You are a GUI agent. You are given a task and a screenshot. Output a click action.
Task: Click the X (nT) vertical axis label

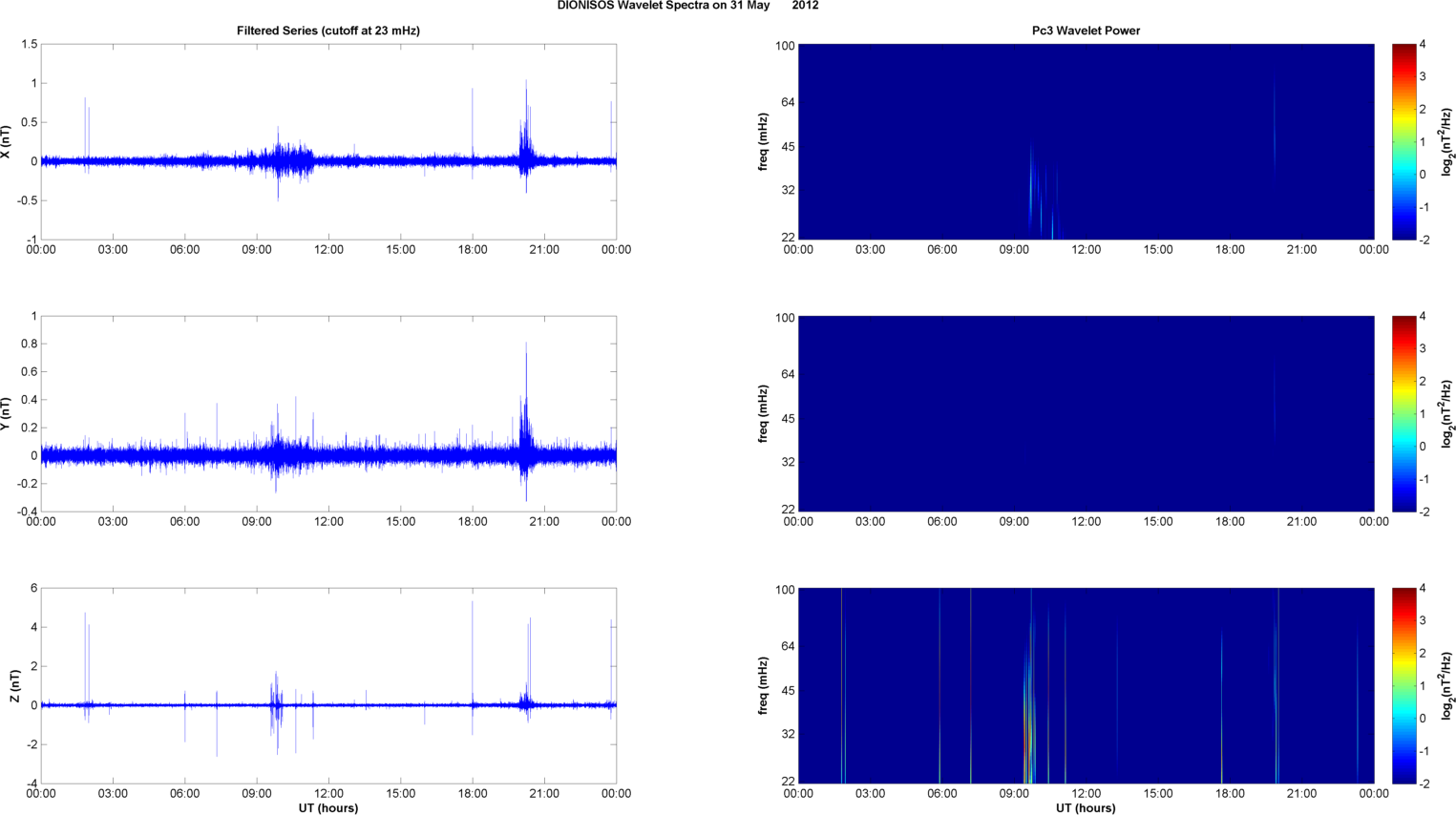[x=7, y=142]
